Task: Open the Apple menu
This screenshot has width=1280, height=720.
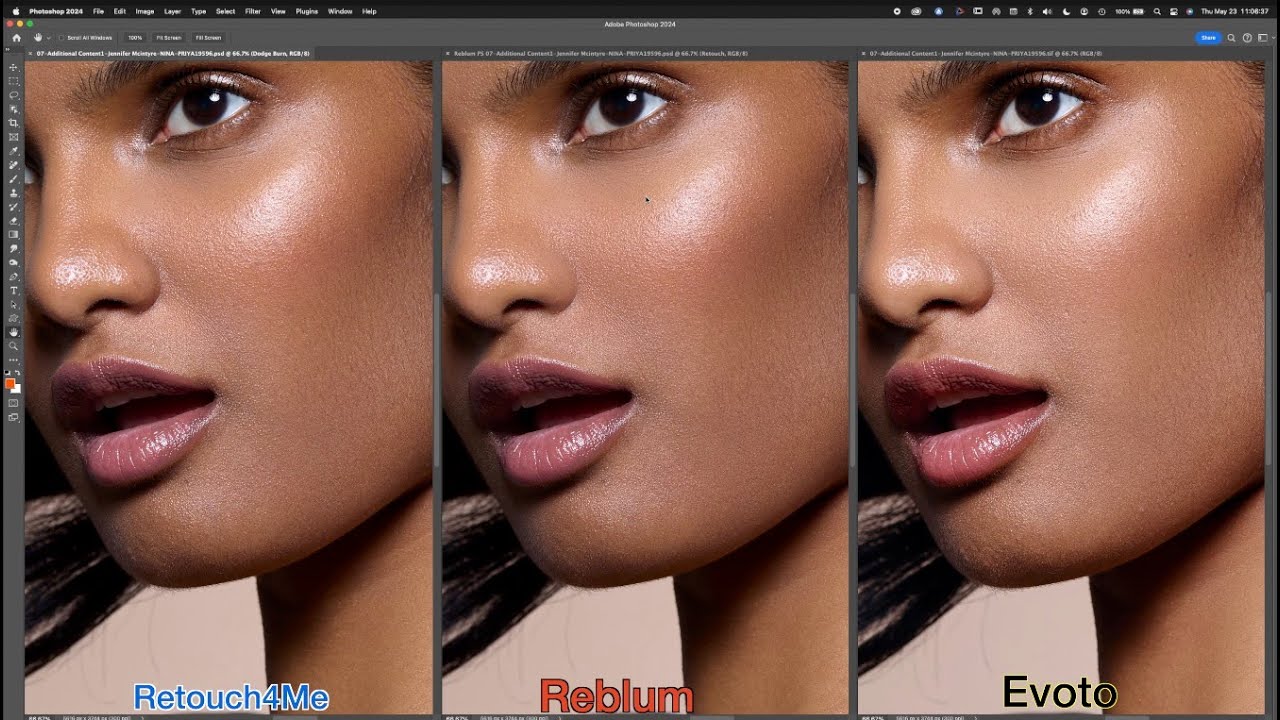Action: [15, 11]
